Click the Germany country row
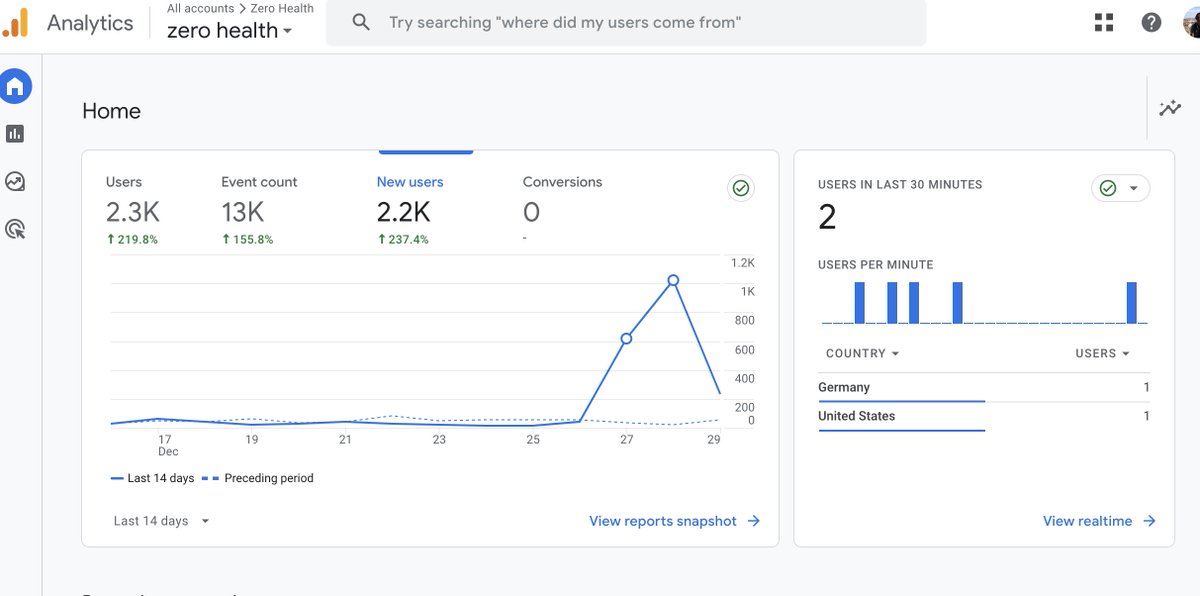The width and height of the screenshot is (1200, 596). coord(983,388)
